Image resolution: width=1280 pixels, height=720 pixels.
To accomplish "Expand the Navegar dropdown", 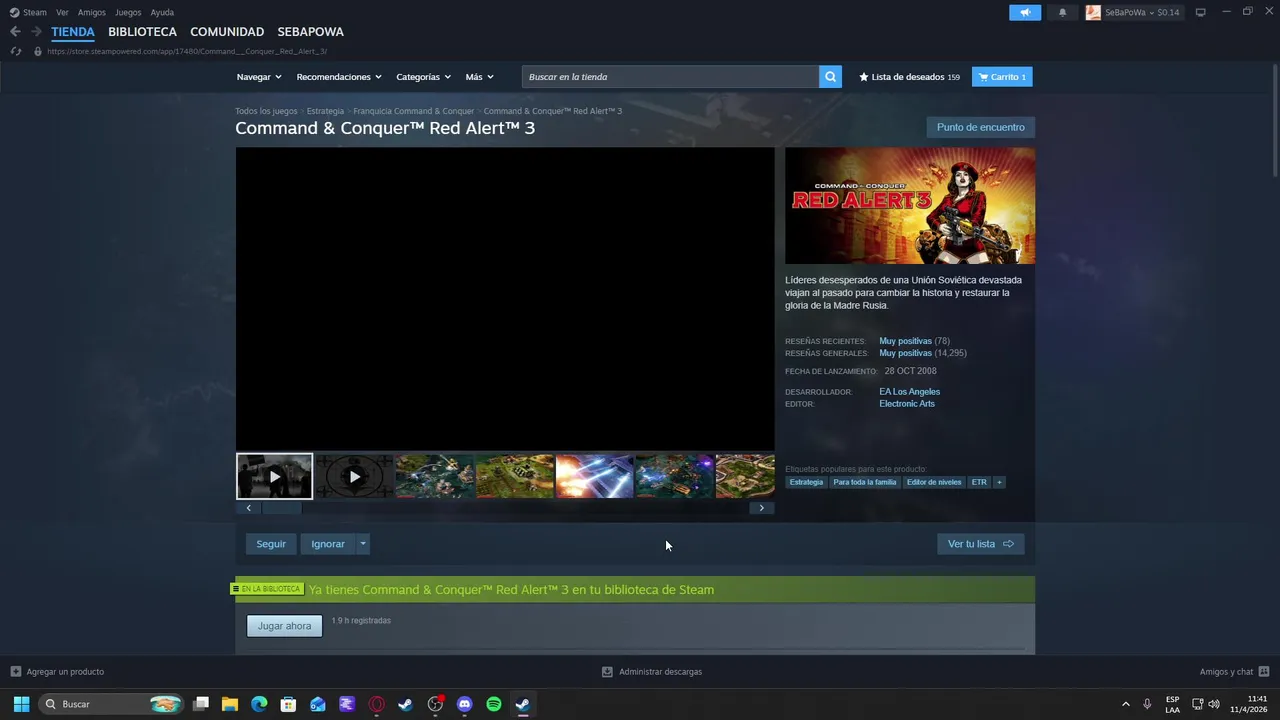I will point(259,77).
